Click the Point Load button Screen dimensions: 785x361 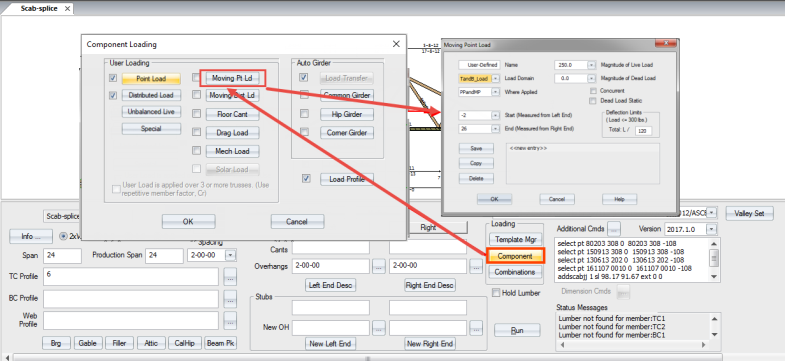(x=151, y=79)
